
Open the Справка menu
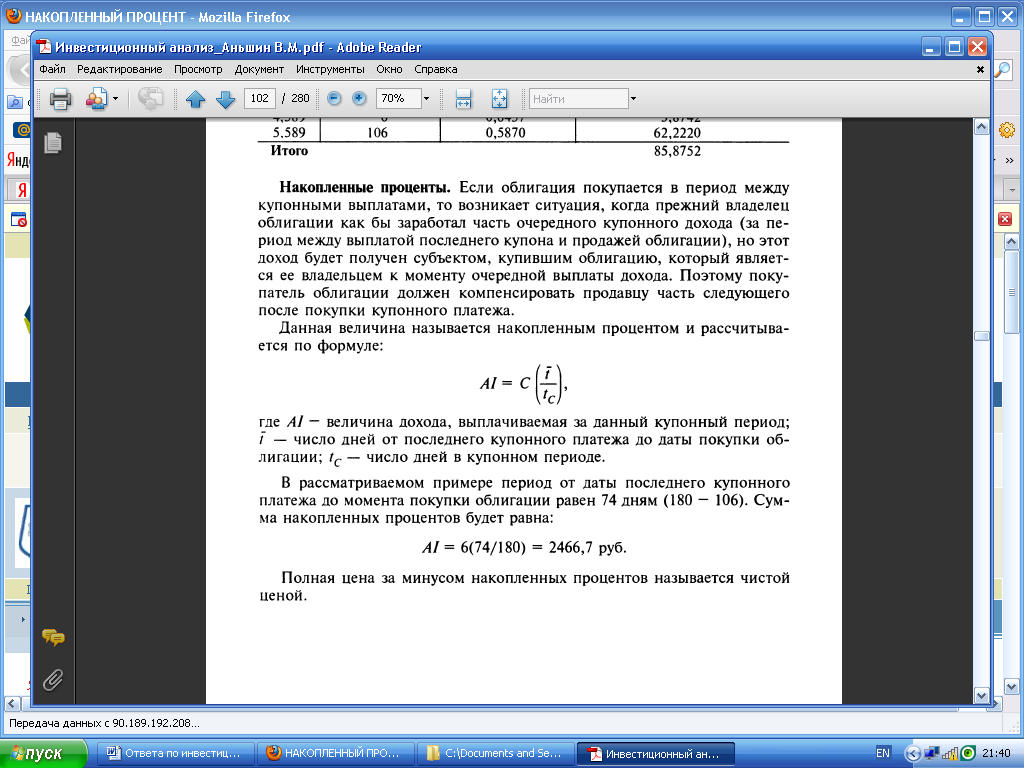pyautogui.click(x=436, y=69)
